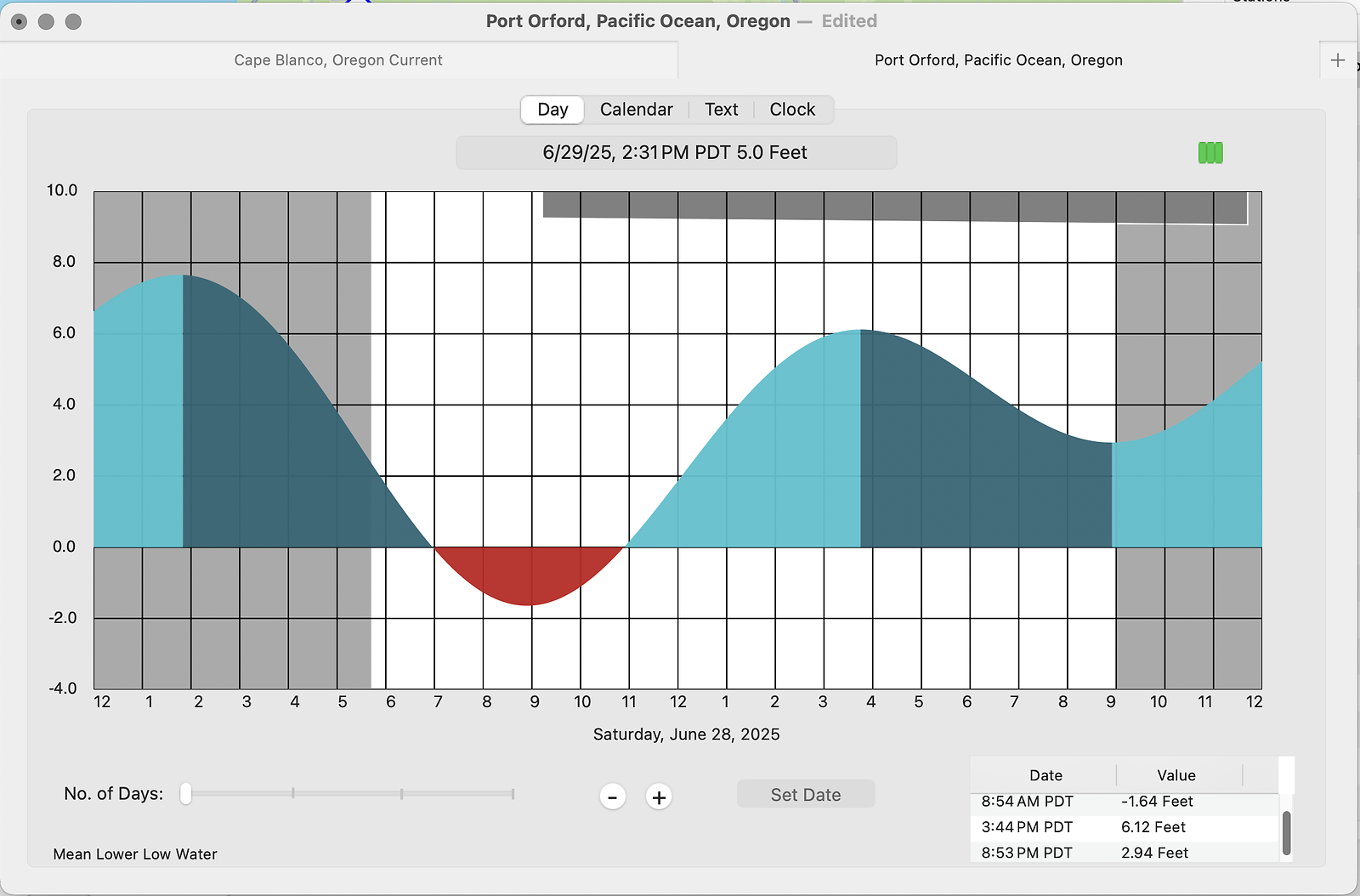
Task: Click the Value column header
Action: [x=1176, y=775]
